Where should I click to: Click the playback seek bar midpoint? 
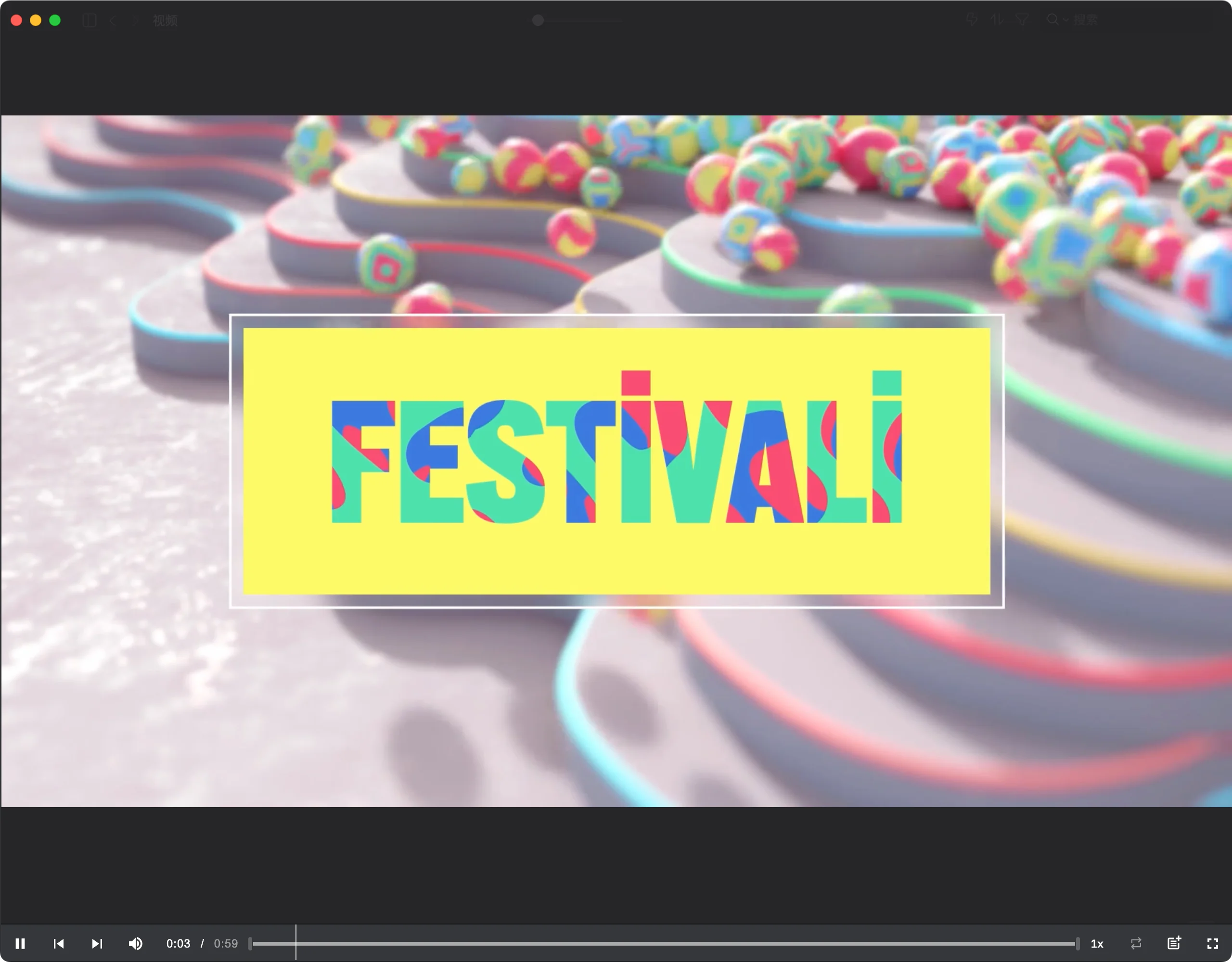[664, 943]
